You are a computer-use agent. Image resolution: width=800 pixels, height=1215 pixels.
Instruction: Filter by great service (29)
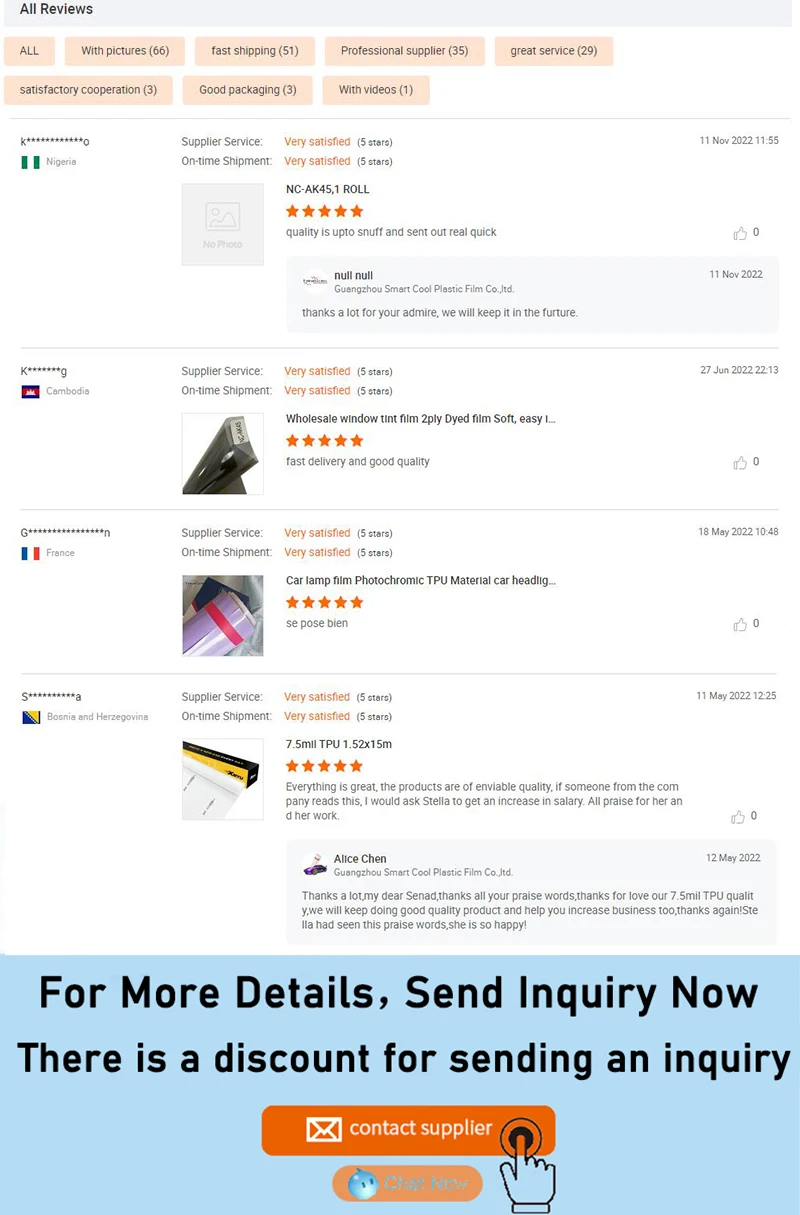554,51
